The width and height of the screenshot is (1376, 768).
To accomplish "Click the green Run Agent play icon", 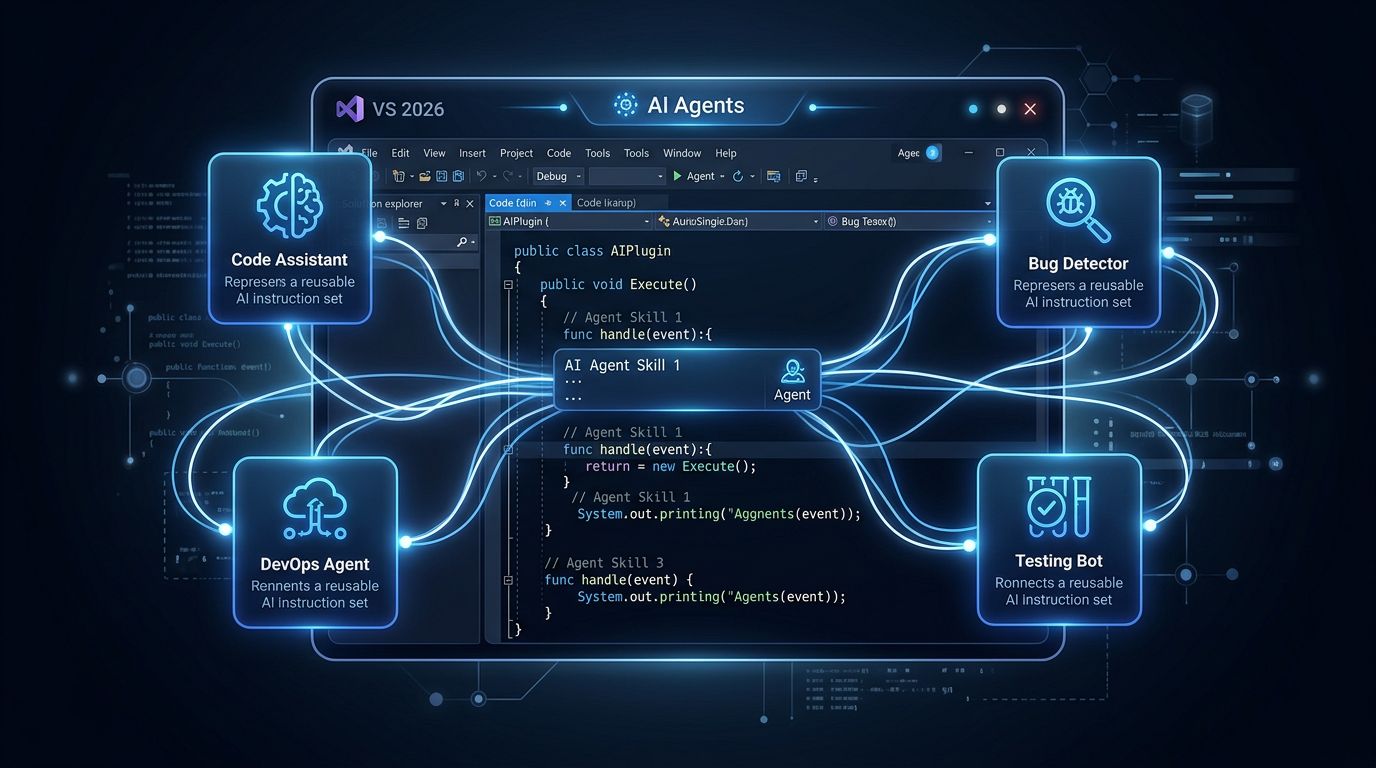I will [677, 176].
